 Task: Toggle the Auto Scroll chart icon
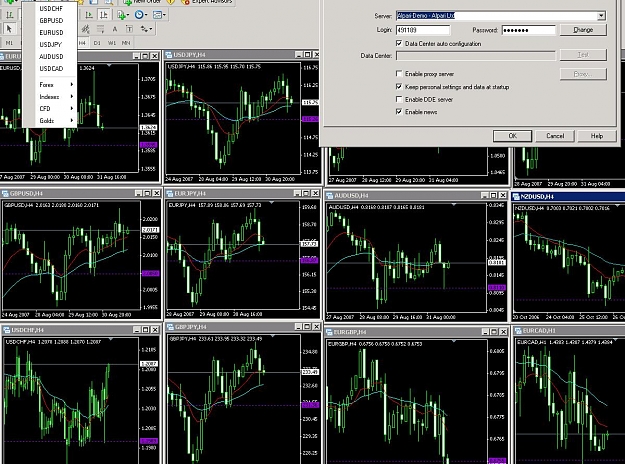click(89, 15)
